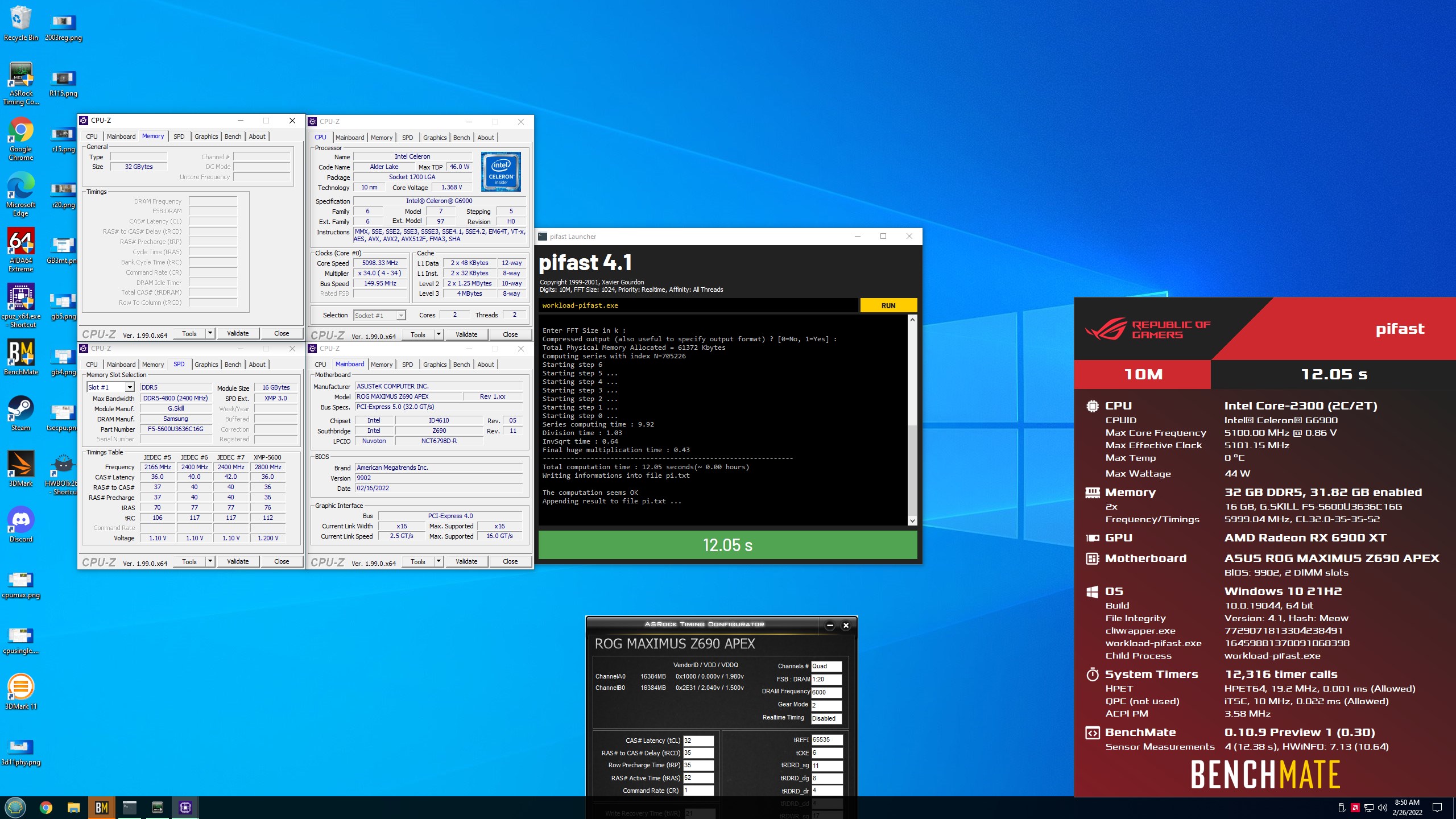1456x819 pixels.
Task: Click Validate in CPU-Z Memory window
Action: [x=238, y=333]
